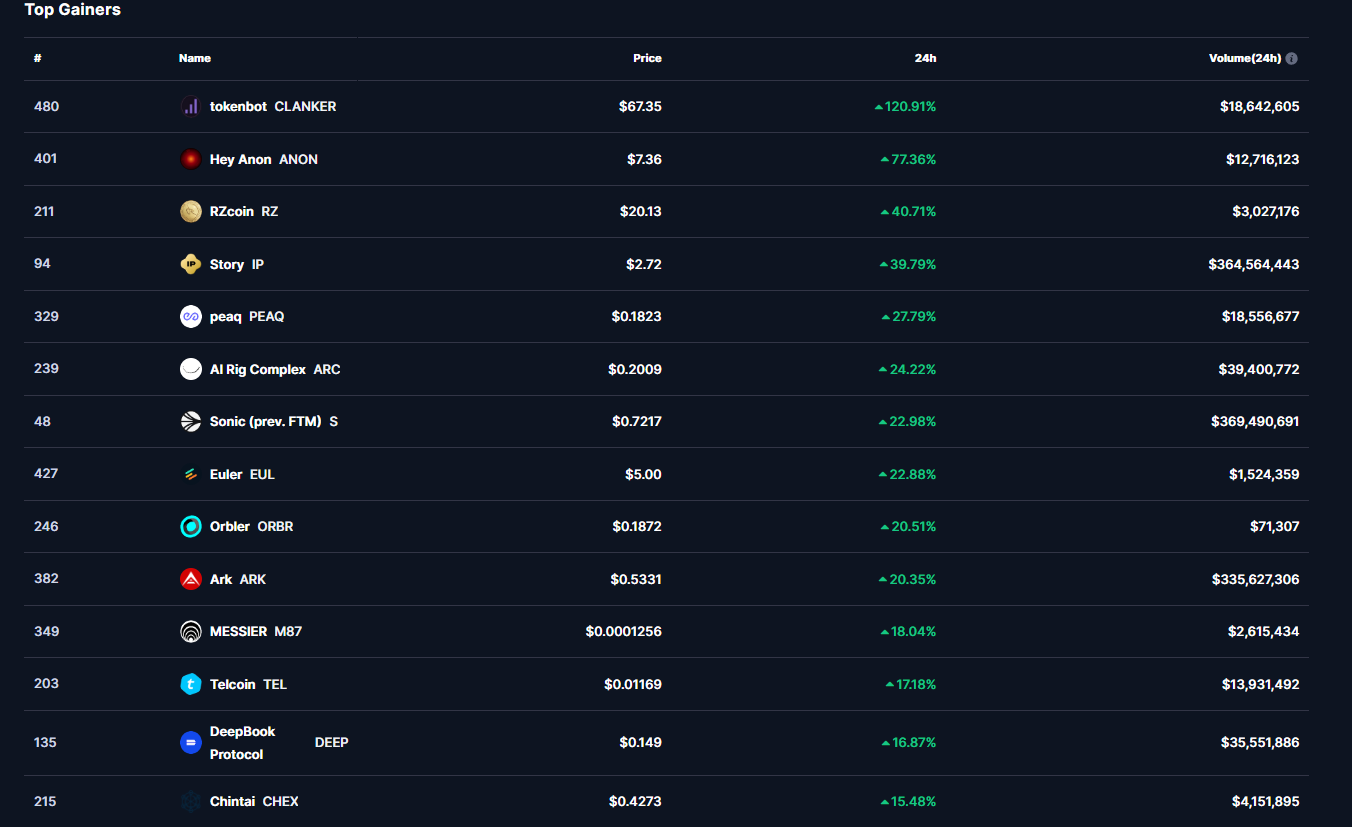Screen dimensions: 1352x827
Task: Click the Volume(24h) info icon
Action: coord(1291,58)
